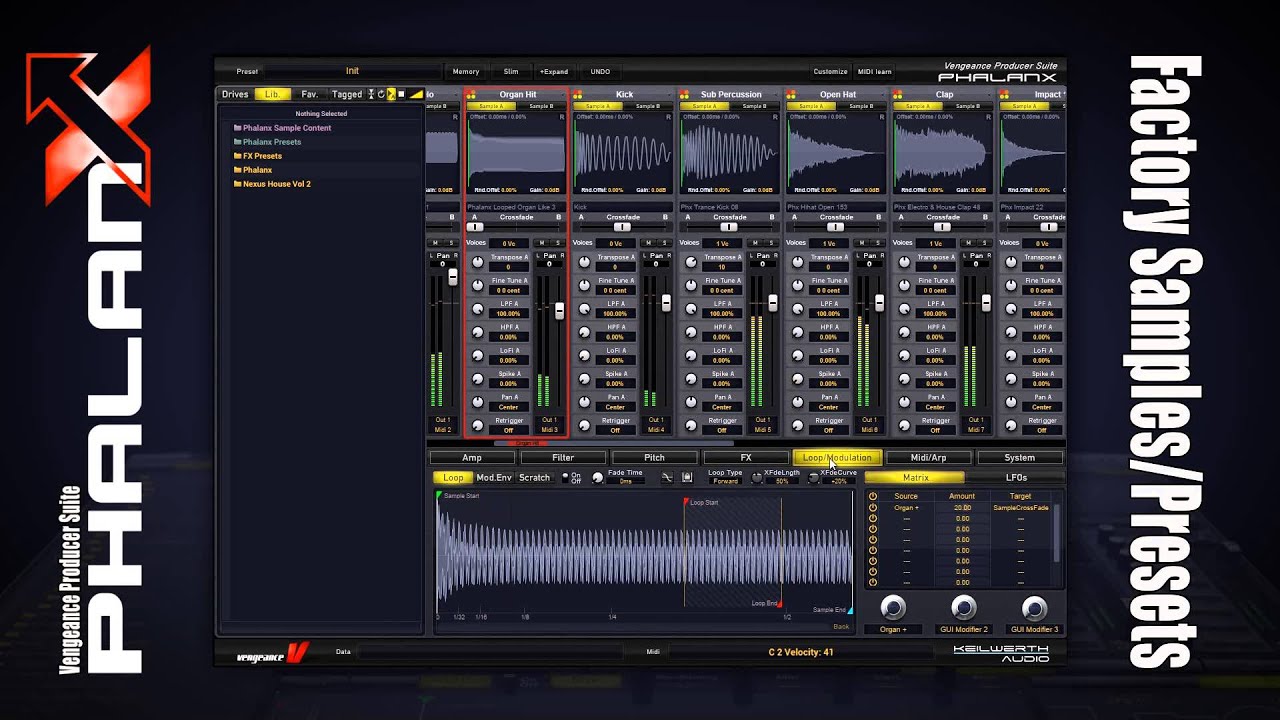Image resolution: width=1280 pixels, height=720 pixels.
Task: Switch to the LFOs tab
Action: click(x=1016, y=478)
